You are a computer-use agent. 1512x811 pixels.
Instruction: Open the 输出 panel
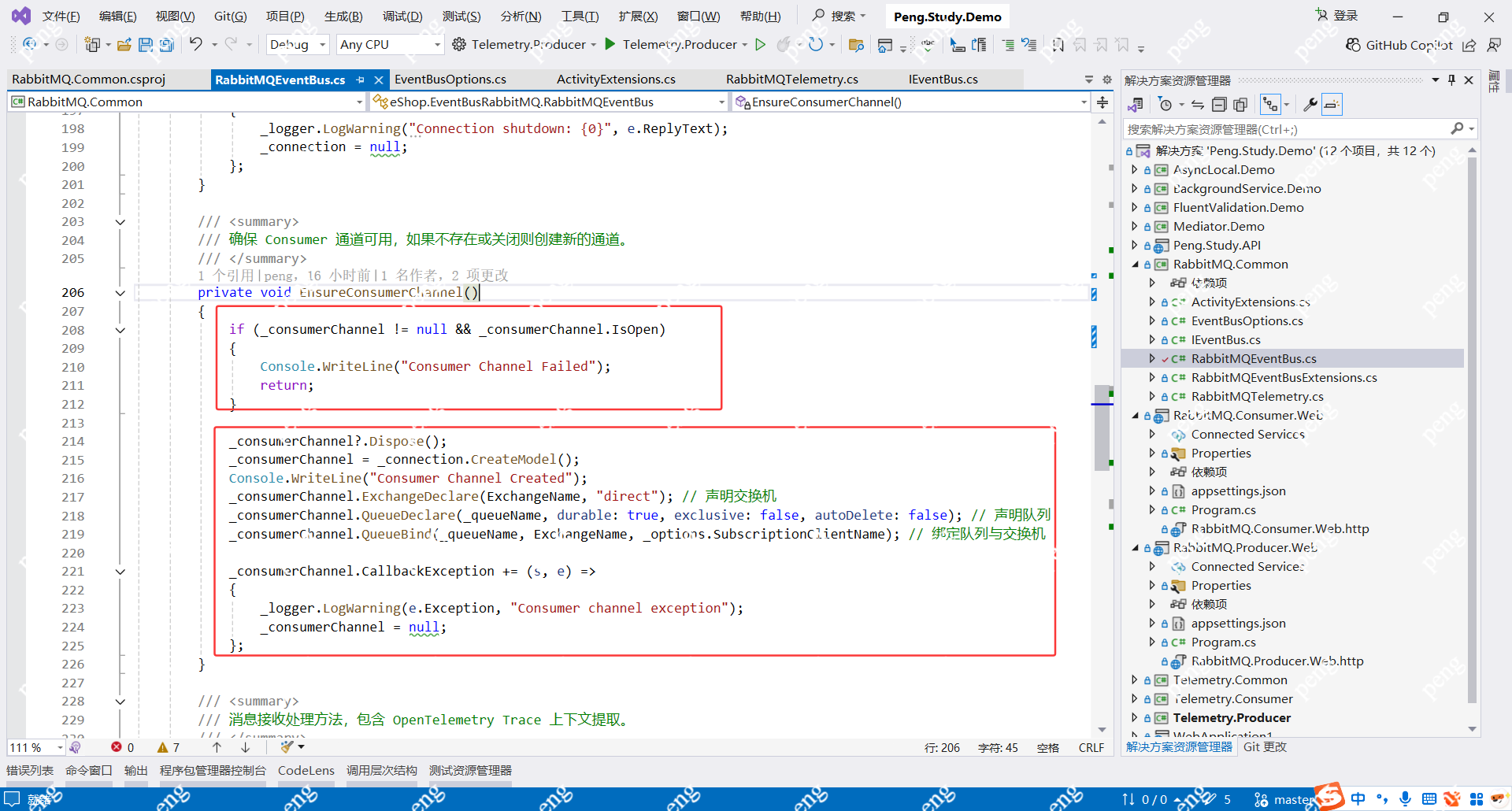click(x=136, y=770)
